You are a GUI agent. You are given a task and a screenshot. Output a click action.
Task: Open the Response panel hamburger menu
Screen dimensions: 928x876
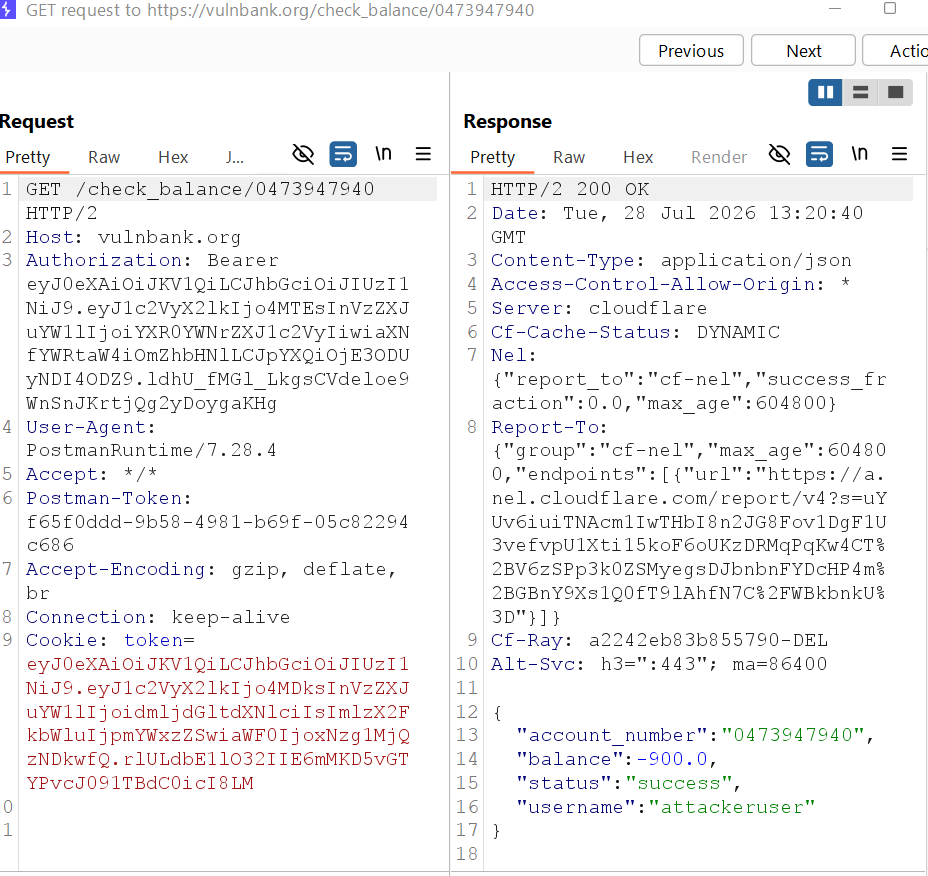pos(900,154)
